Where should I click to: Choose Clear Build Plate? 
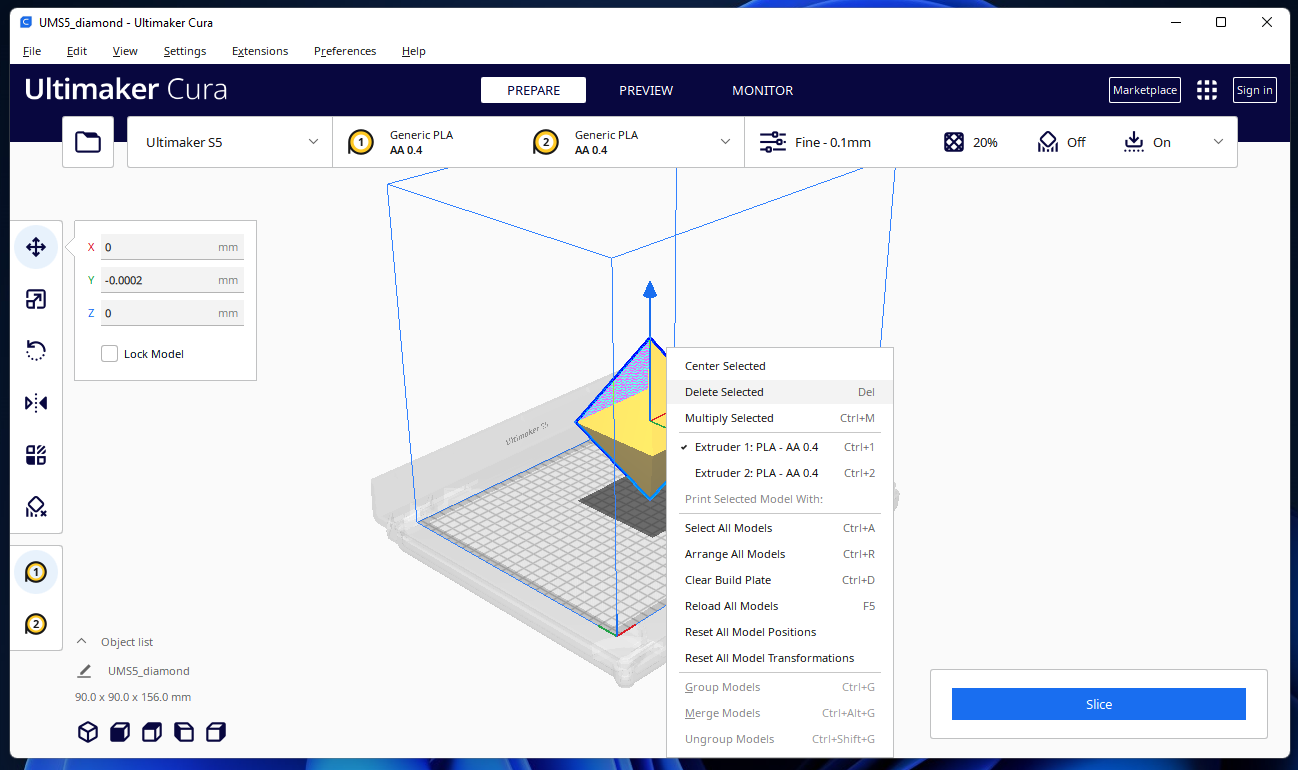[x=780, y=580]
